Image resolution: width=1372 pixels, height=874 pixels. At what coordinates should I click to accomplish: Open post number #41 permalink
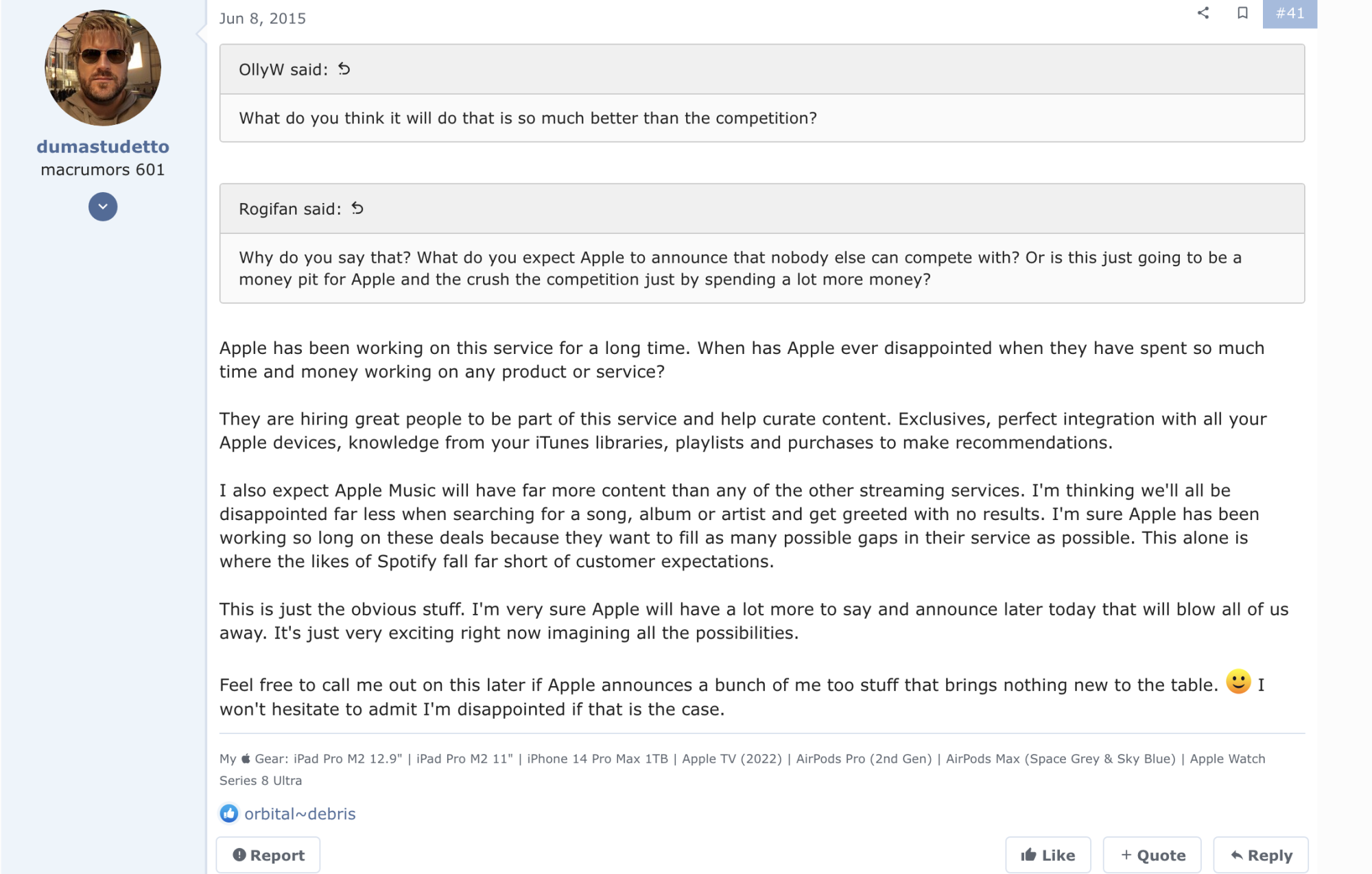point(1290,13)
